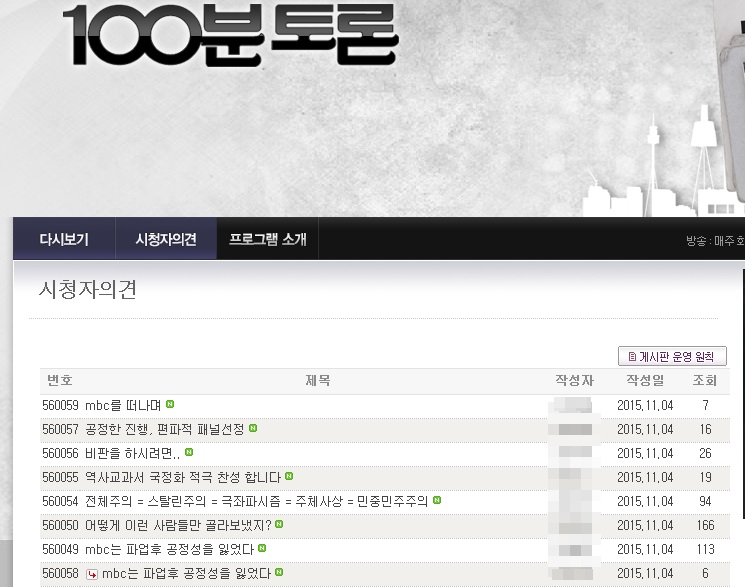Viewport: 745px width, 587px height.
Task: Open reply post 560058 'mbc는 파업후 공정성을 잃었다'
Action: 186,573
